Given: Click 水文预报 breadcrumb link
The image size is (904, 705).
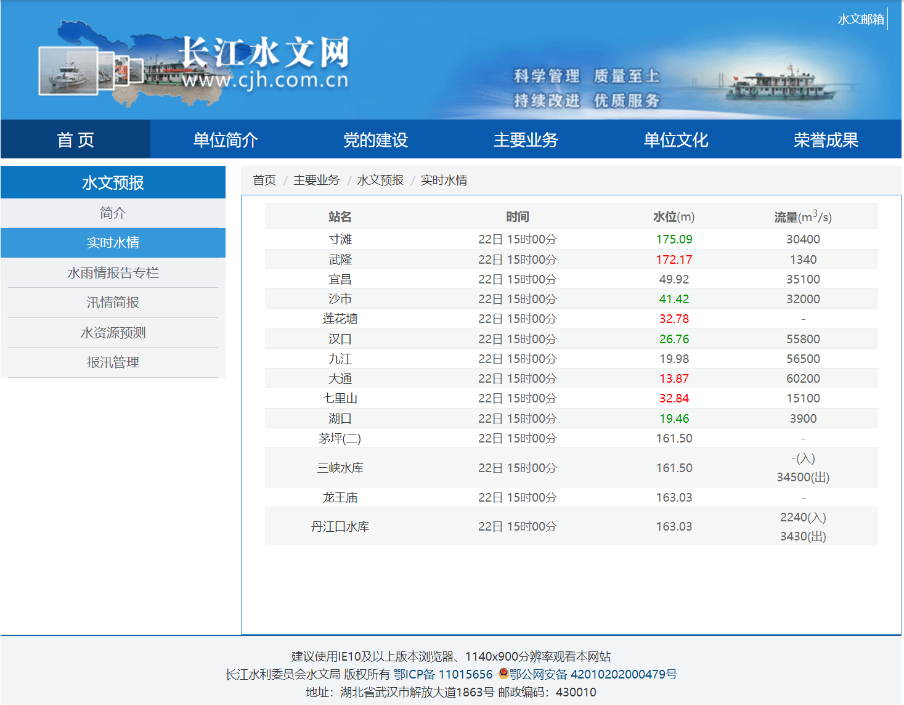Looking at the screenshot, I should point(380,180).
